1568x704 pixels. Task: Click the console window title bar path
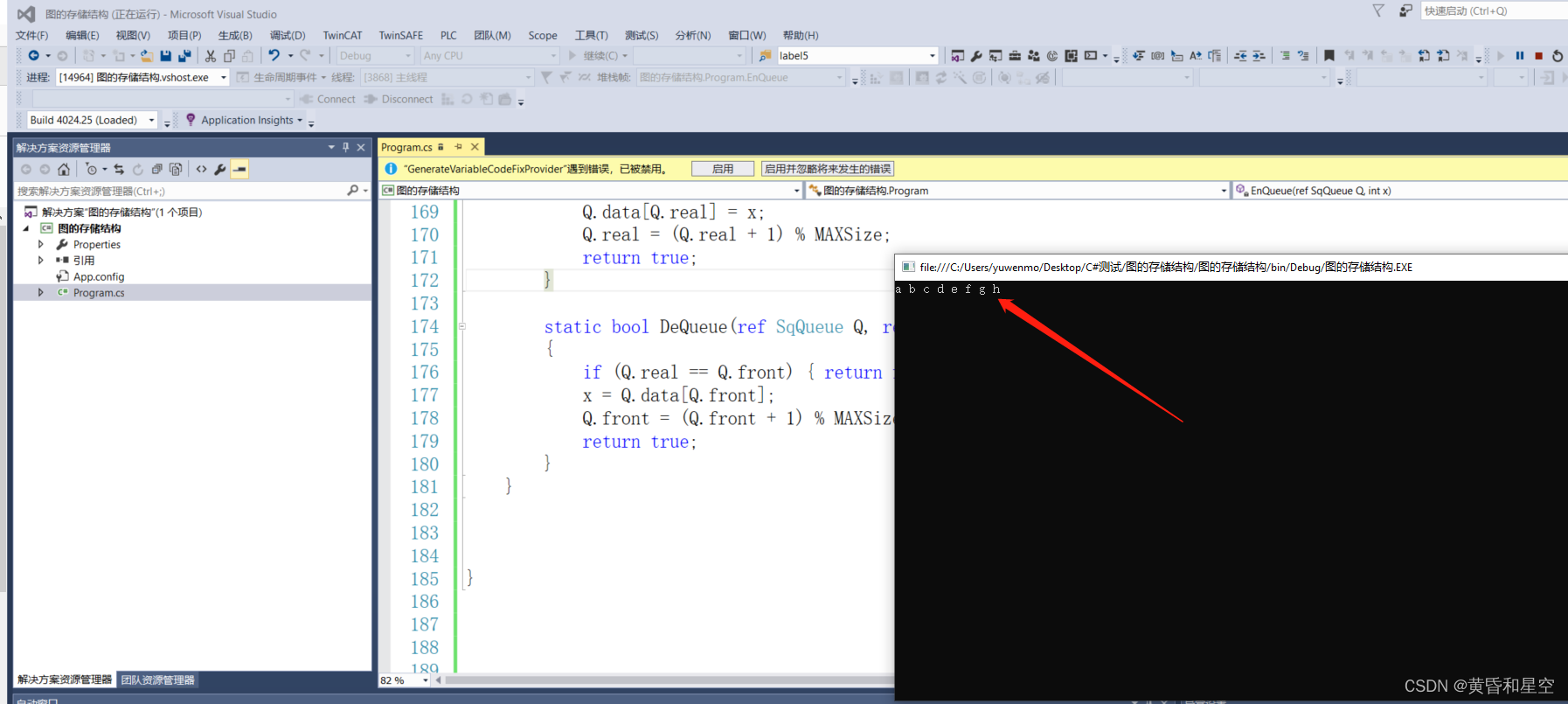1166,267
